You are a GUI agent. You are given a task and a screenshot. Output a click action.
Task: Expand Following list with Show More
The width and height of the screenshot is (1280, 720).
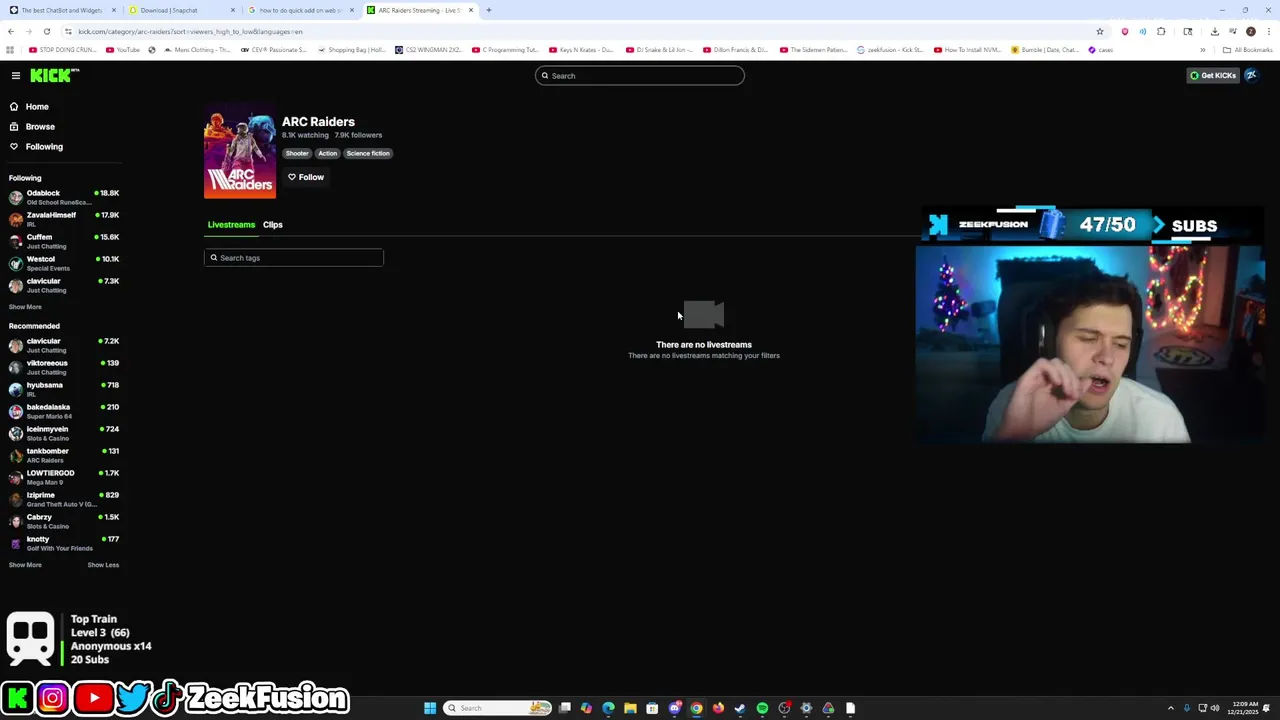coord(25,307)
